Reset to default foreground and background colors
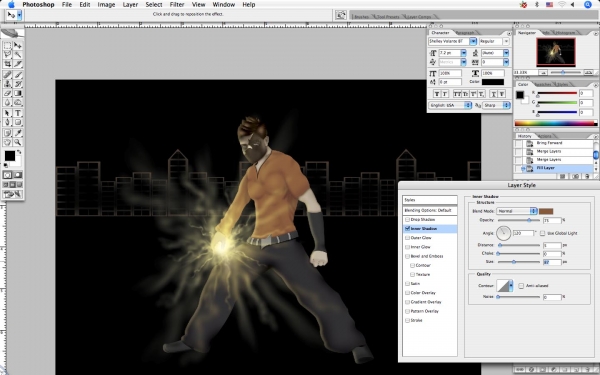Image resolution: width=600 pixels, height=375 pixels. (x=5, y=165)
